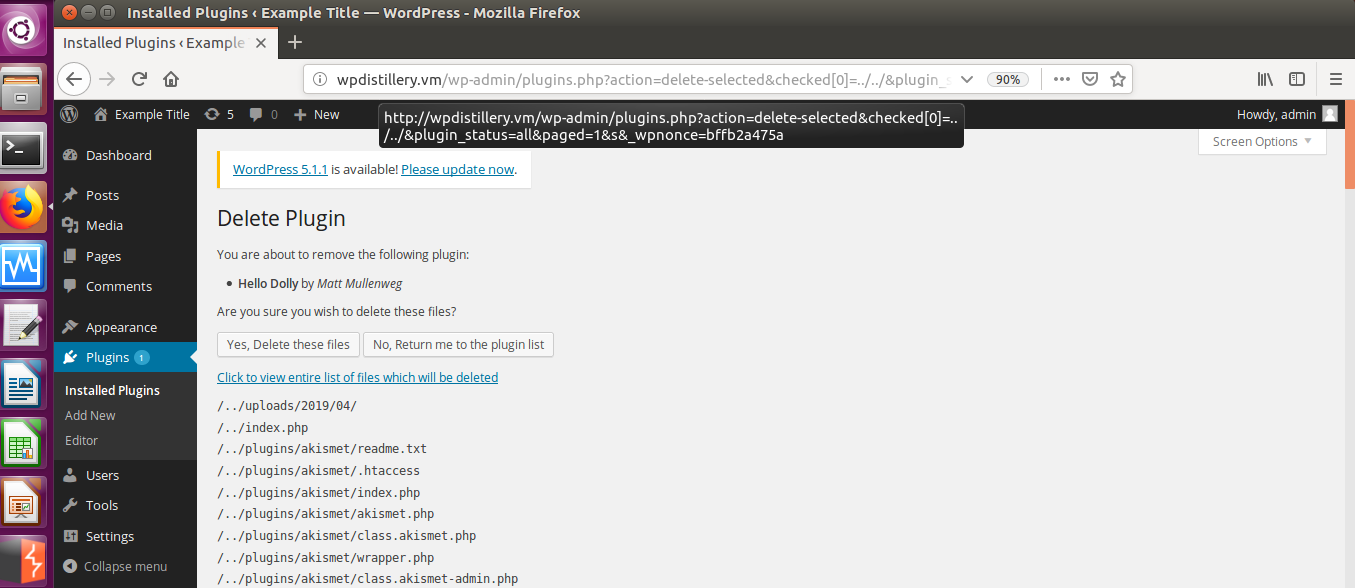Open the page actions three-dot menu
Screen dimensions: 1355x588
(x=1061, y=79)
